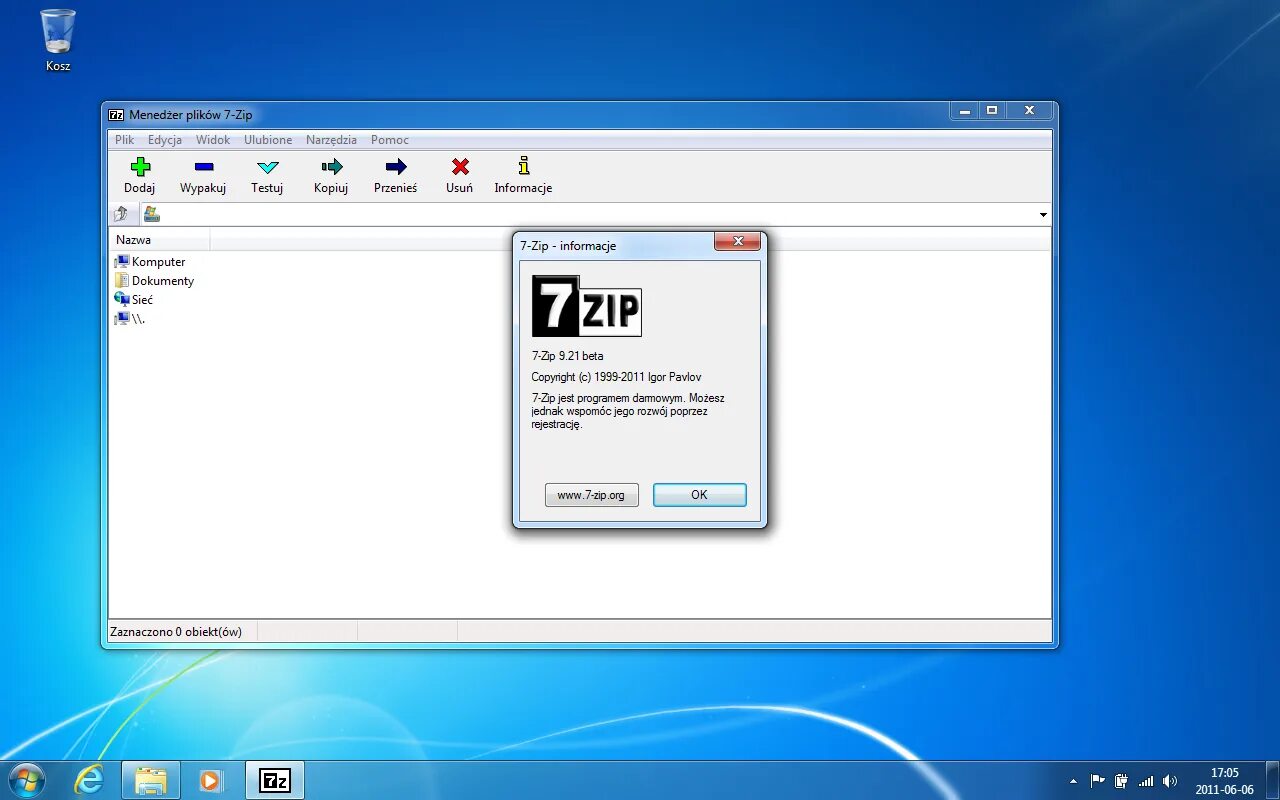This screenshot has height=800, width=1280.
Task: Open Windows Media Player from taskbar
Action: (211, 780)
